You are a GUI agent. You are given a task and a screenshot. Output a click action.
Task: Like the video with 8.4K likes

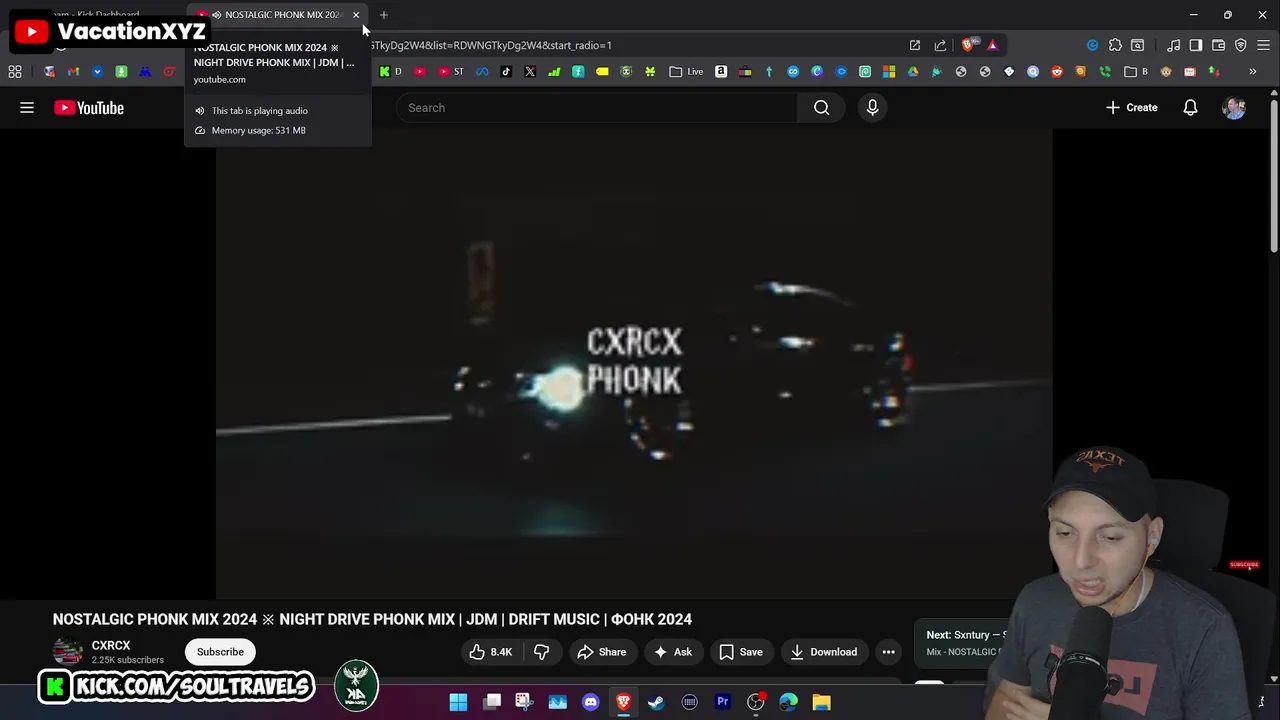pyautogui.click(x=491, y=652)
